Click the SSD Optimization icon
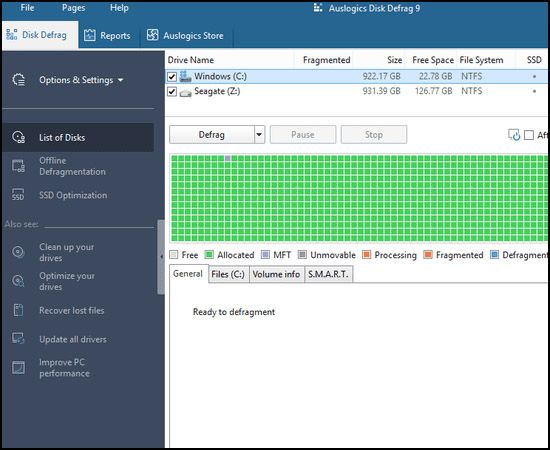Image resolution: width=550 pixels, height=450 pixels. click(x=18, y=195)
